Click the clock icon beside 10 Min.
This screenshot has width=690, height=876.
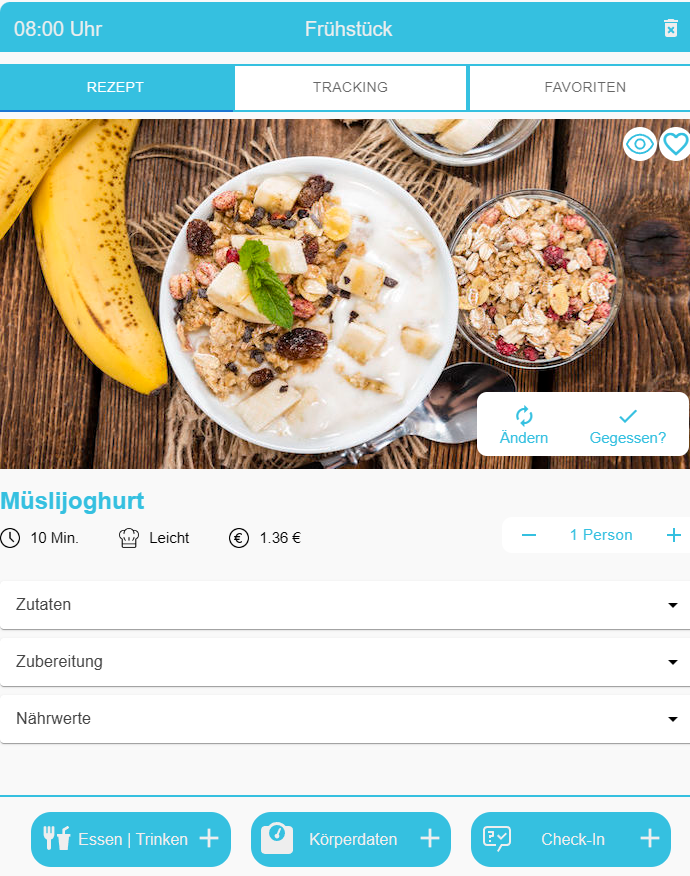coord(10,538)
